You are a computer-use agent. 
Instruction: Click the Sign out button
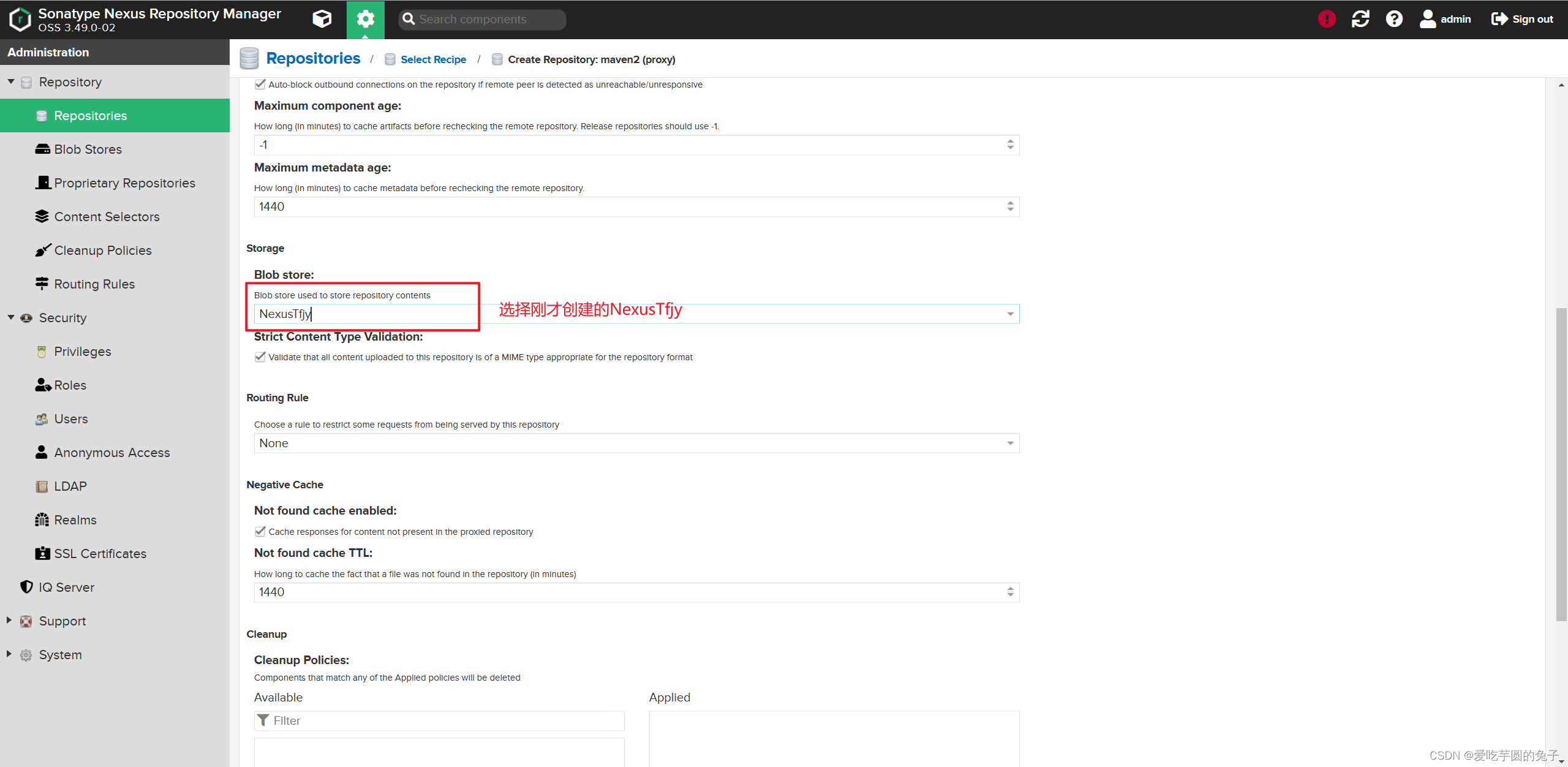1522,19
